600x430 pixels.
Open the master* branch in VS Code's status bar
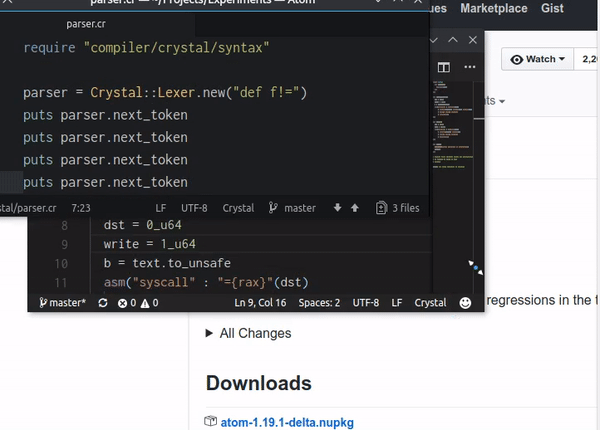point(62,303)
